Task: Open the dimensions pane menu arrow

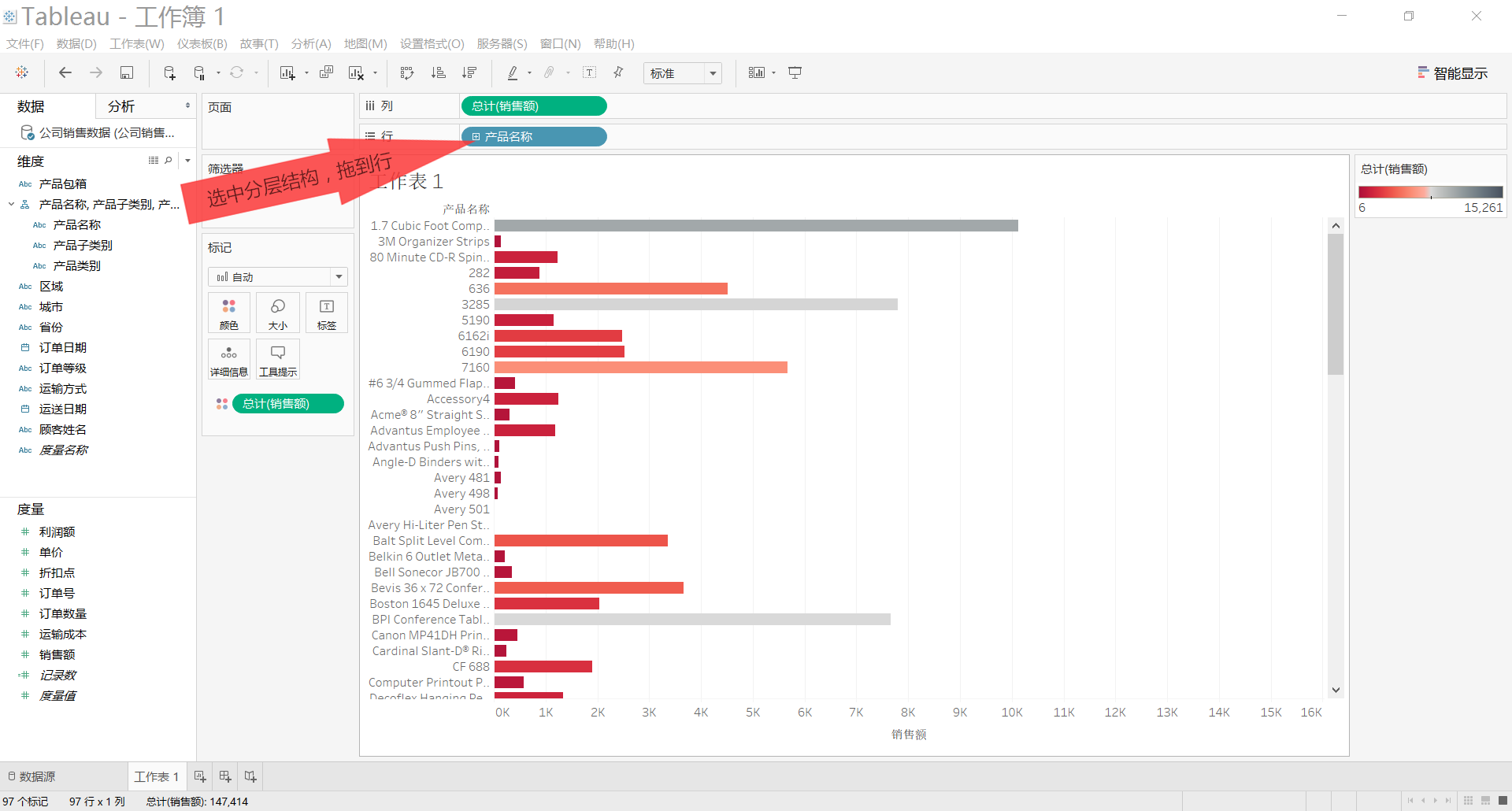Action: point(187,161)
